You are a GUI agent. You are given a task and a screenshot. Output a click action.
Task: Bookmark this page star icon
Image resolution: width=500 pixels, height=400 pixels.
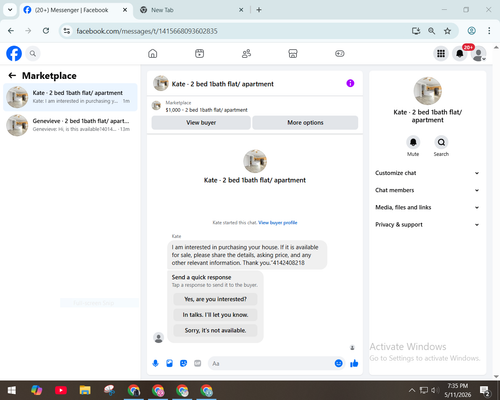447,31
